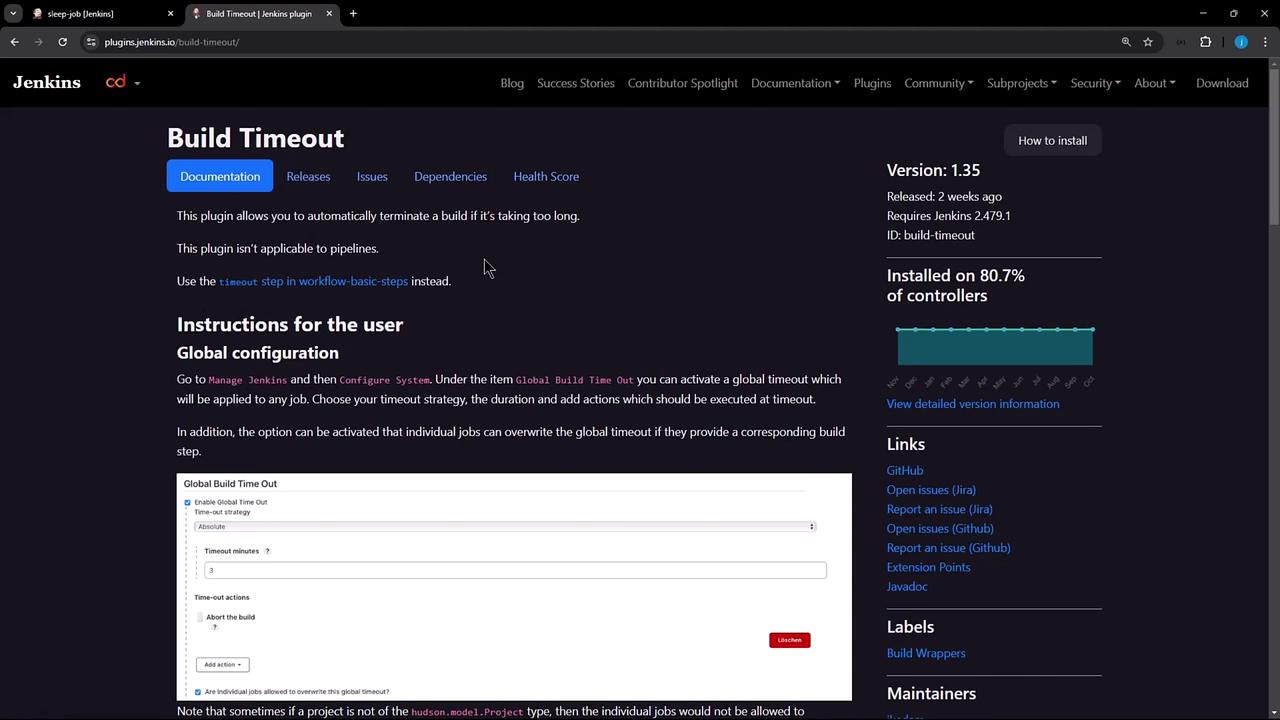Open the Open issues (Jira) link

[931, 490]
